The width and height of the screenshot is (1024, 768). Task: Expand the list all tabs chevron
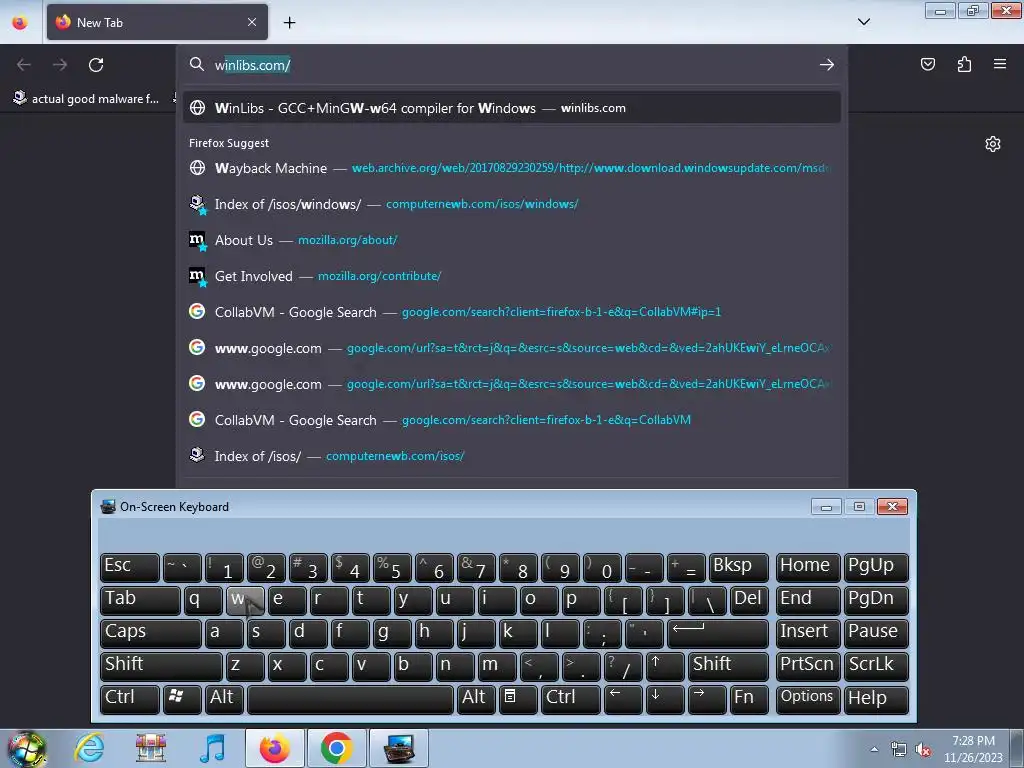coord(864,22)
